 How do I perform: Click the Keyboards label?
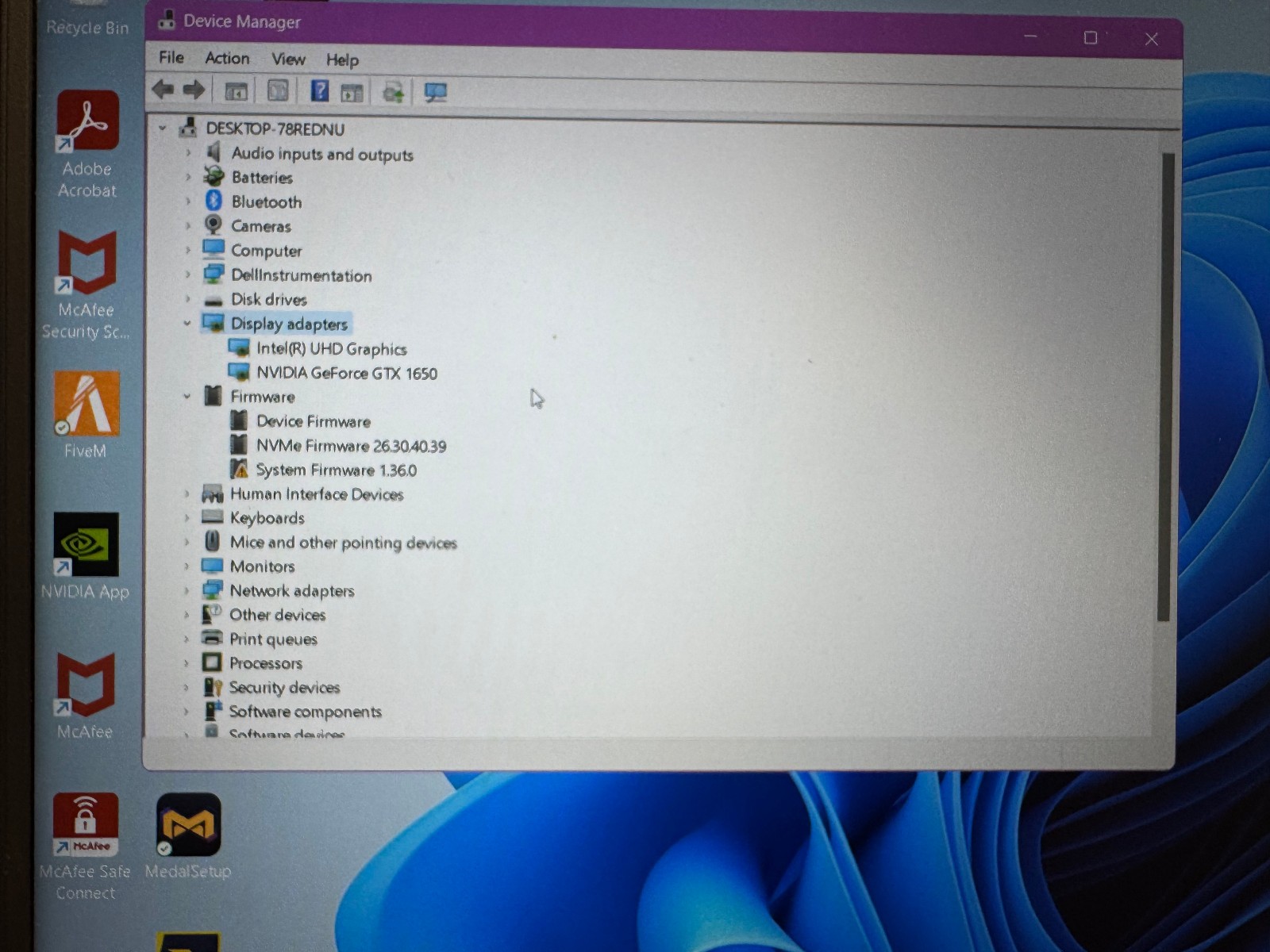tap(267, 518)
